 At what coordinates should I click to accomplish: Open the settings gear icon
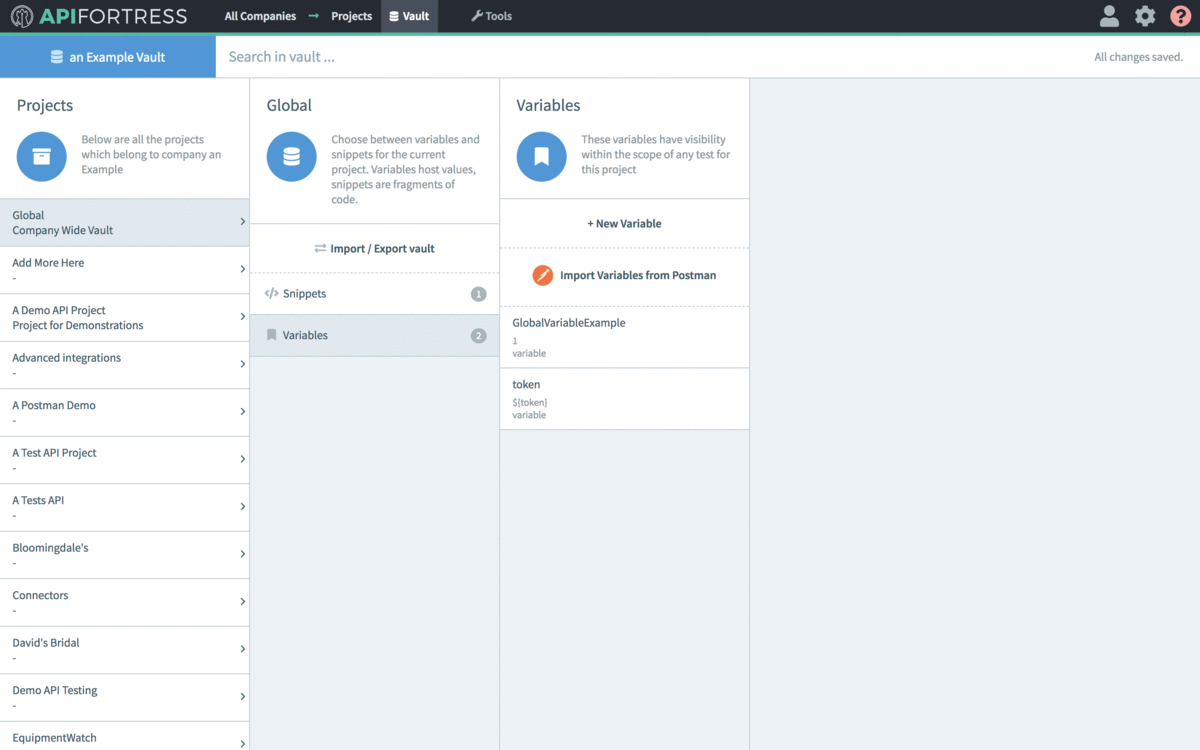[1145, 16]
